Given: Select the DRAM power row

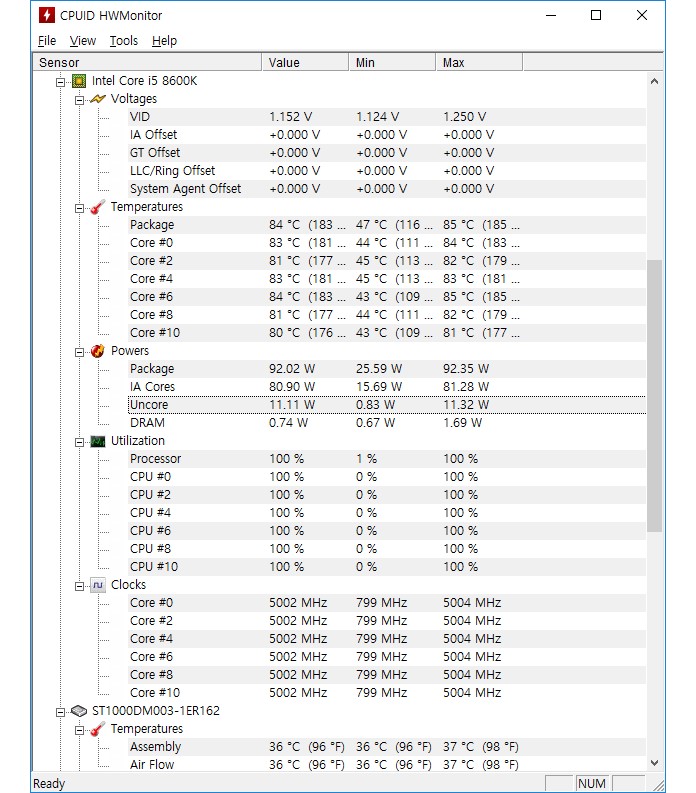Looking at the screenshot, I should tap(387, 423).
